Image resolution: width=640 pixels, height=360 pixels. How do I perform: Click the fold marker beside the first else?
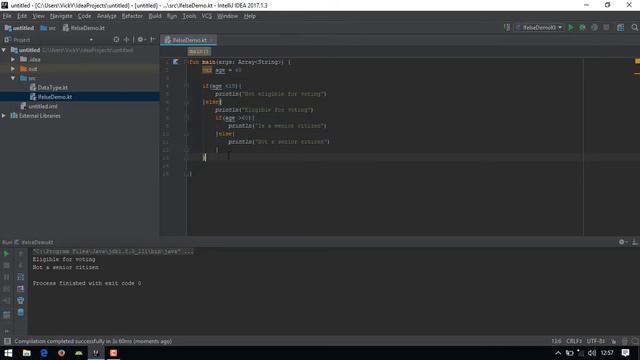point(186,102)
